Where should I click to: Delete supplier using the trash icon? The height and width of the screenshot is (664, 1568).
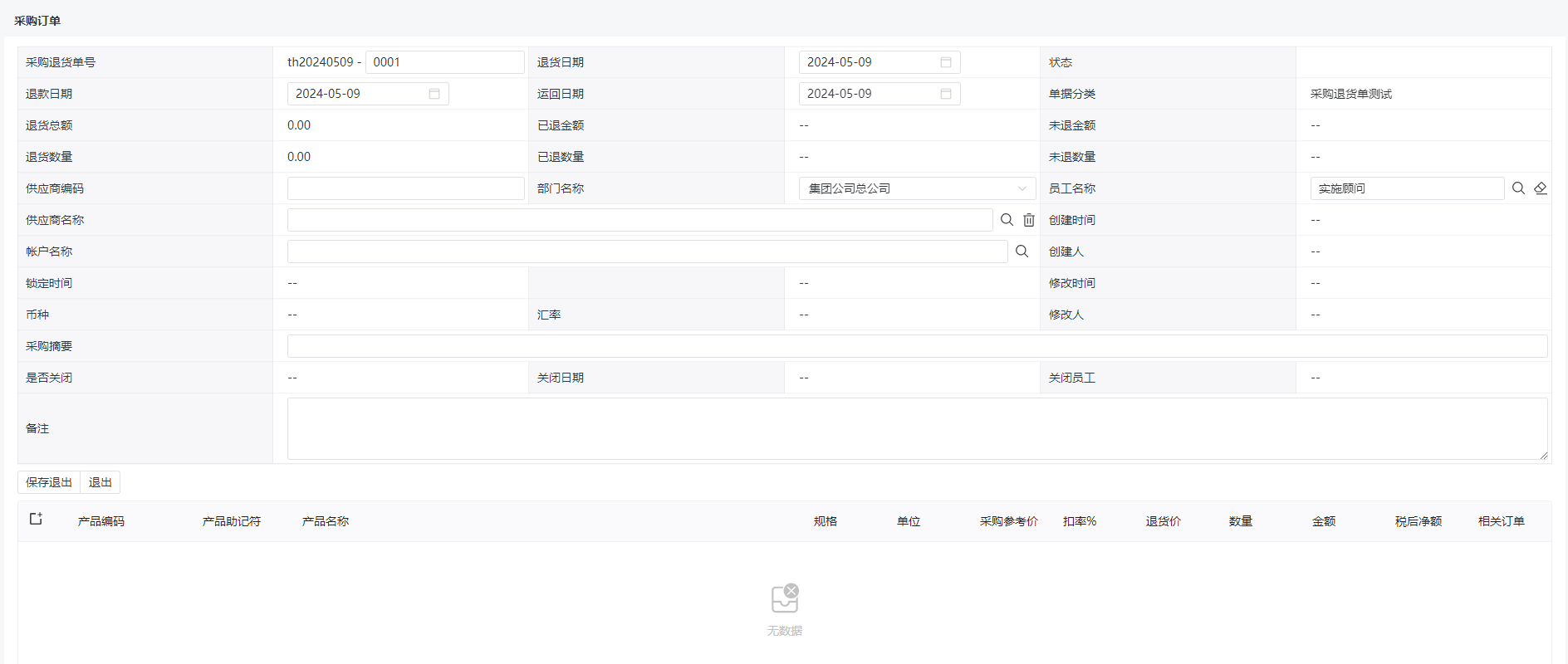(x=1029, y=220)
